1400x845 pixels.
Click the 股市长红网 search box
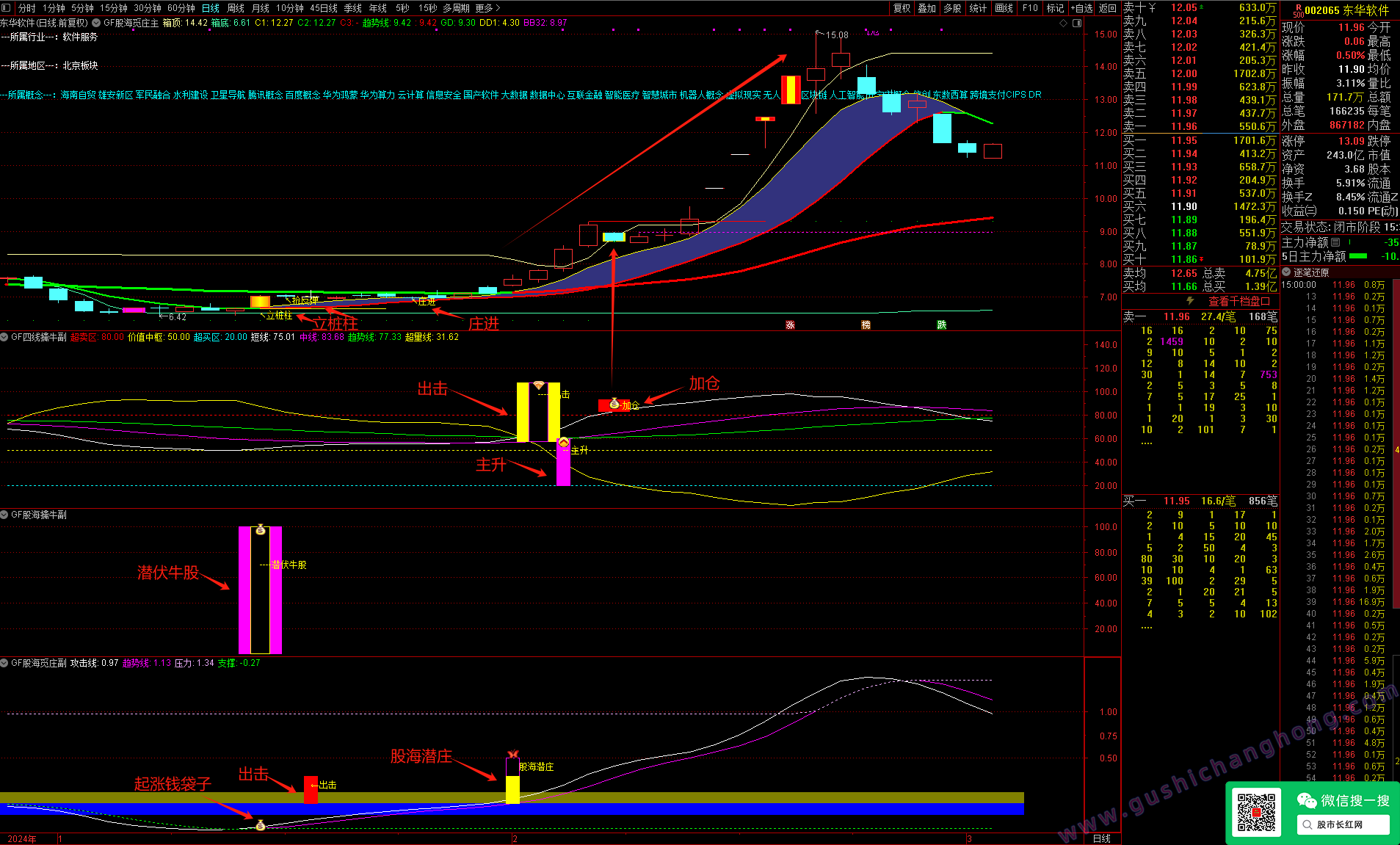click(x=1343, y=824)
